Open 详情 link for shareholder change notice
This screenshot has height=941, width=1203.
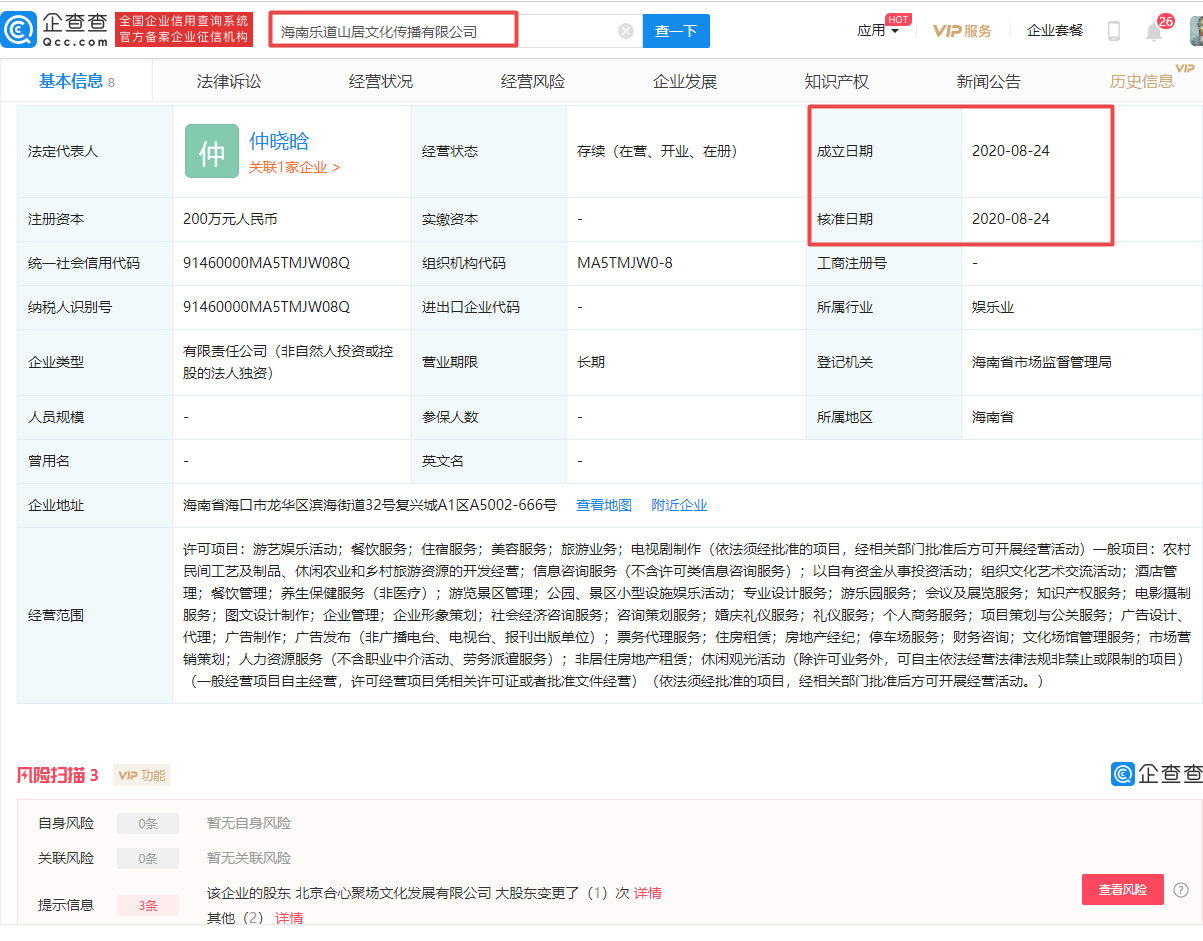point(648,893)
